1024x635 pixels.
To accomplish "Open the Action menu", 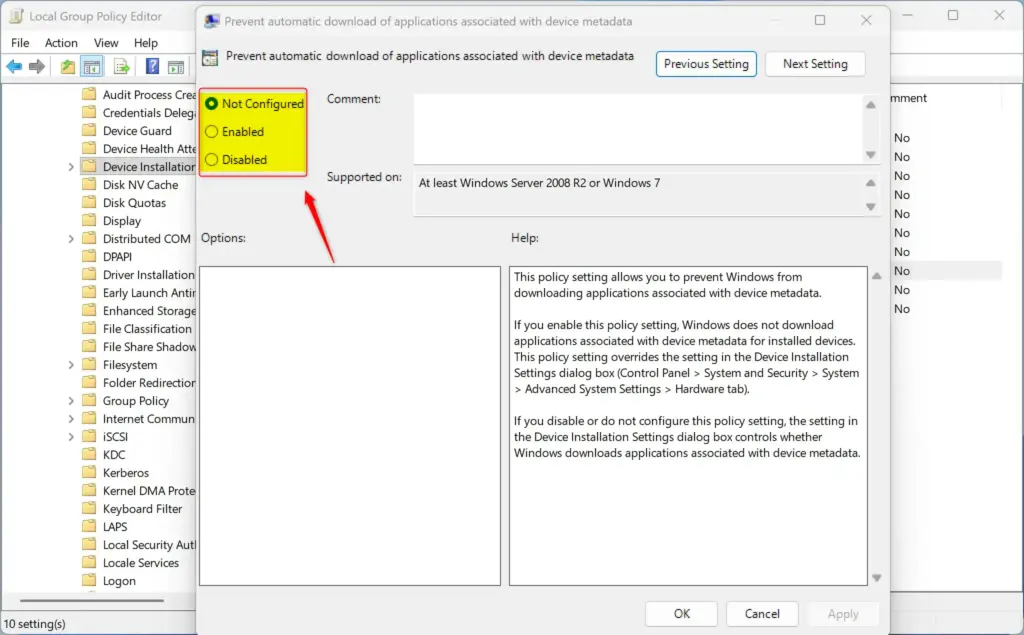I will coord(61,42).
